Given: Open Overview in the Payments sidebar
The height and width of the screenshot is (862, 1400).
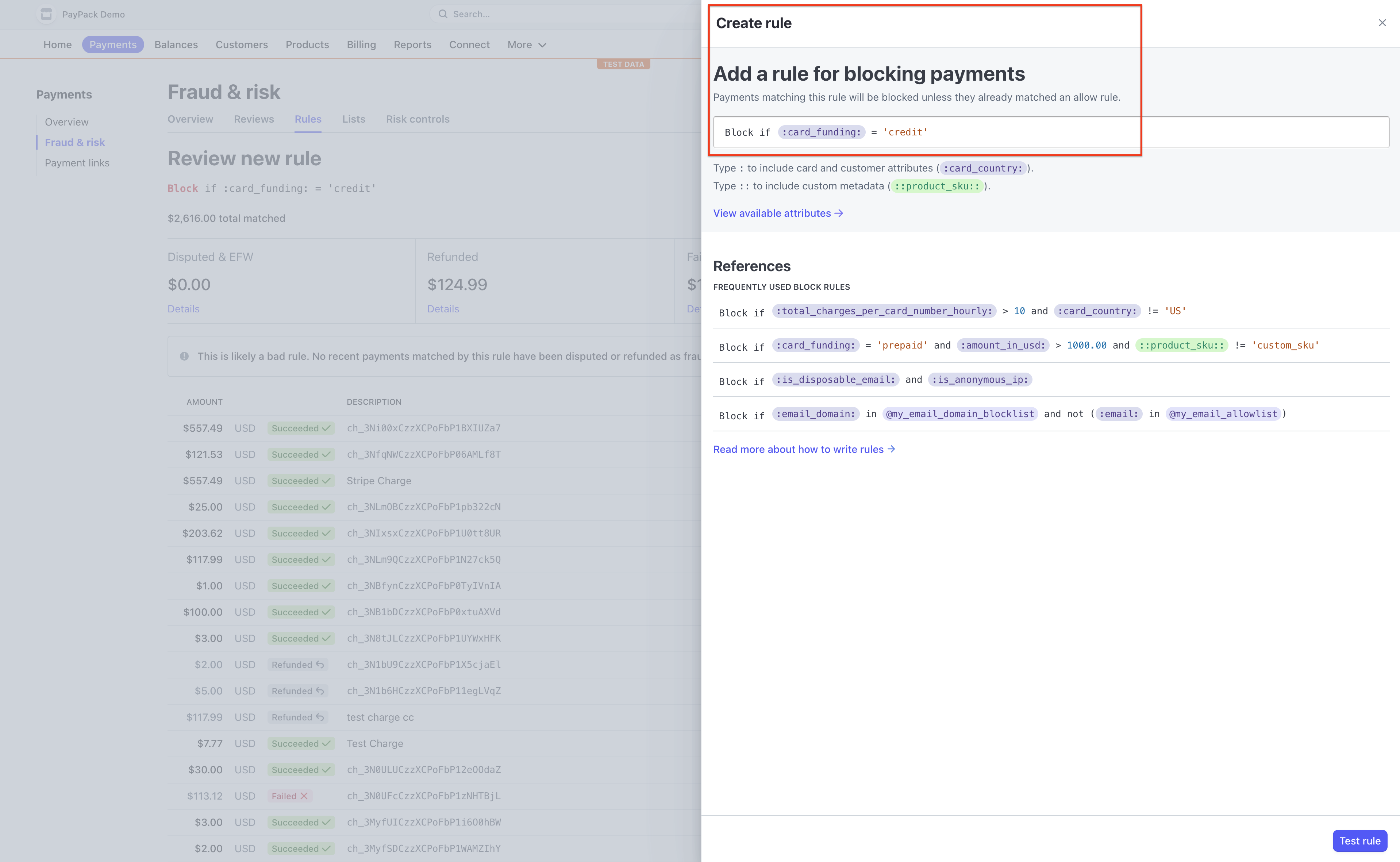Looking at the screenshot, I should [x=67, y=122].
